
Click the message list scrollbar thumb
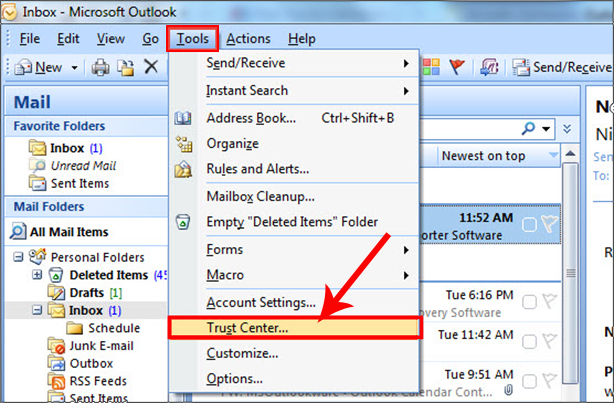tap(570, 273)
